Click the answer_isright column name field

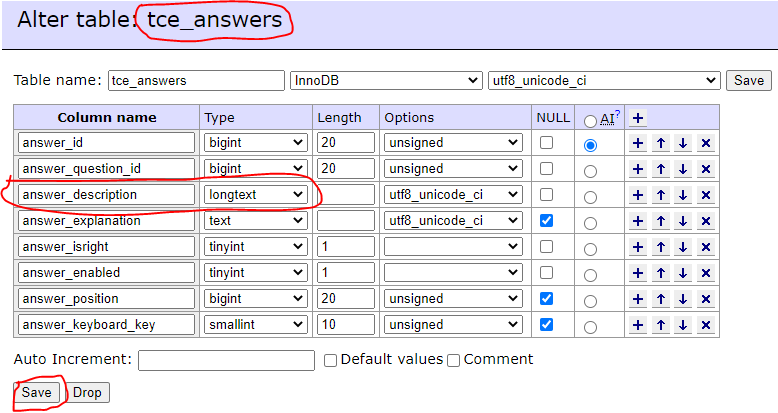(x=106, y=247)
